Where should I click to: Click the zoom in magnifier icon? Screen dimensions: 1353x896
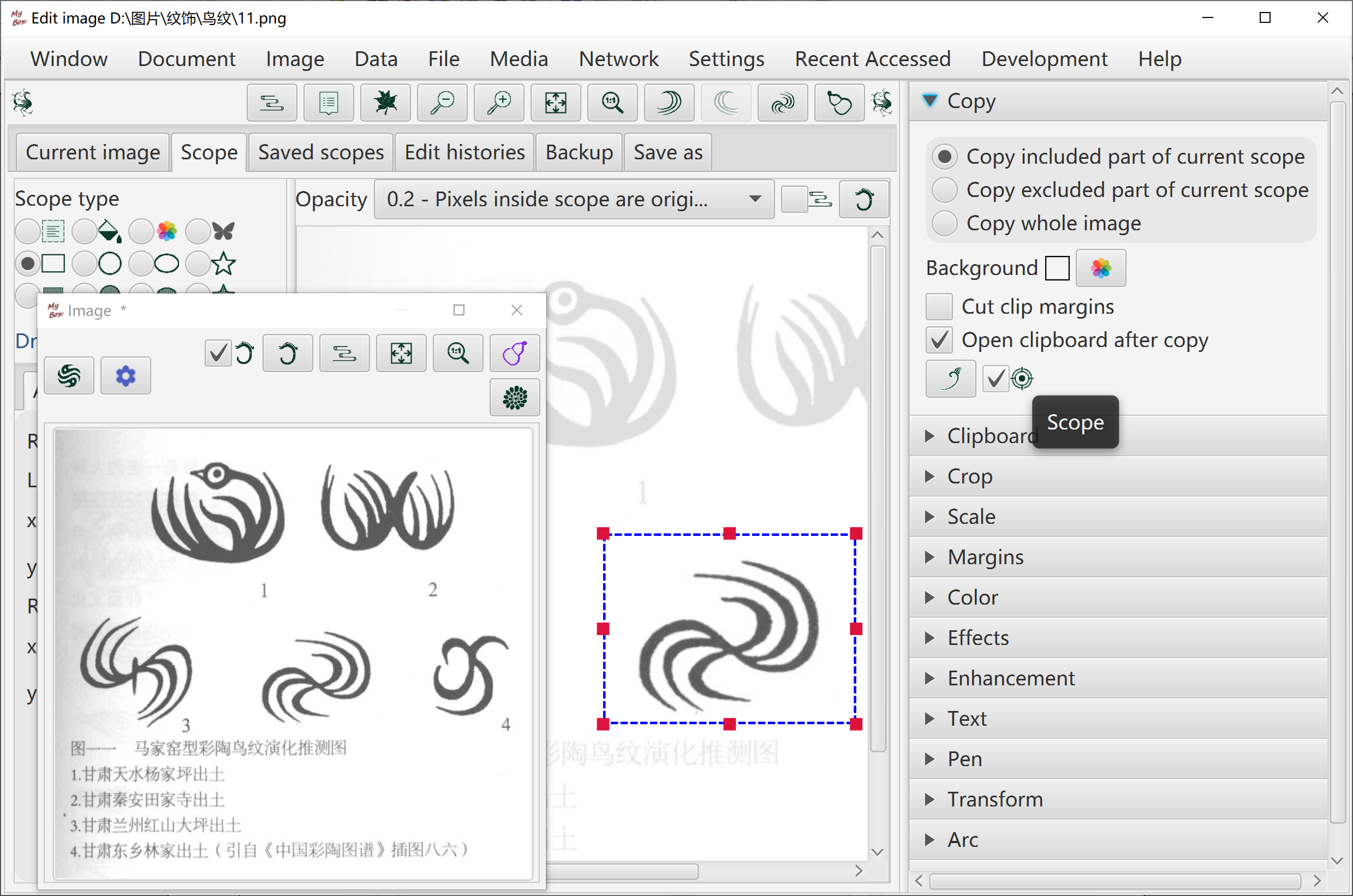click(x=499, y=103)
